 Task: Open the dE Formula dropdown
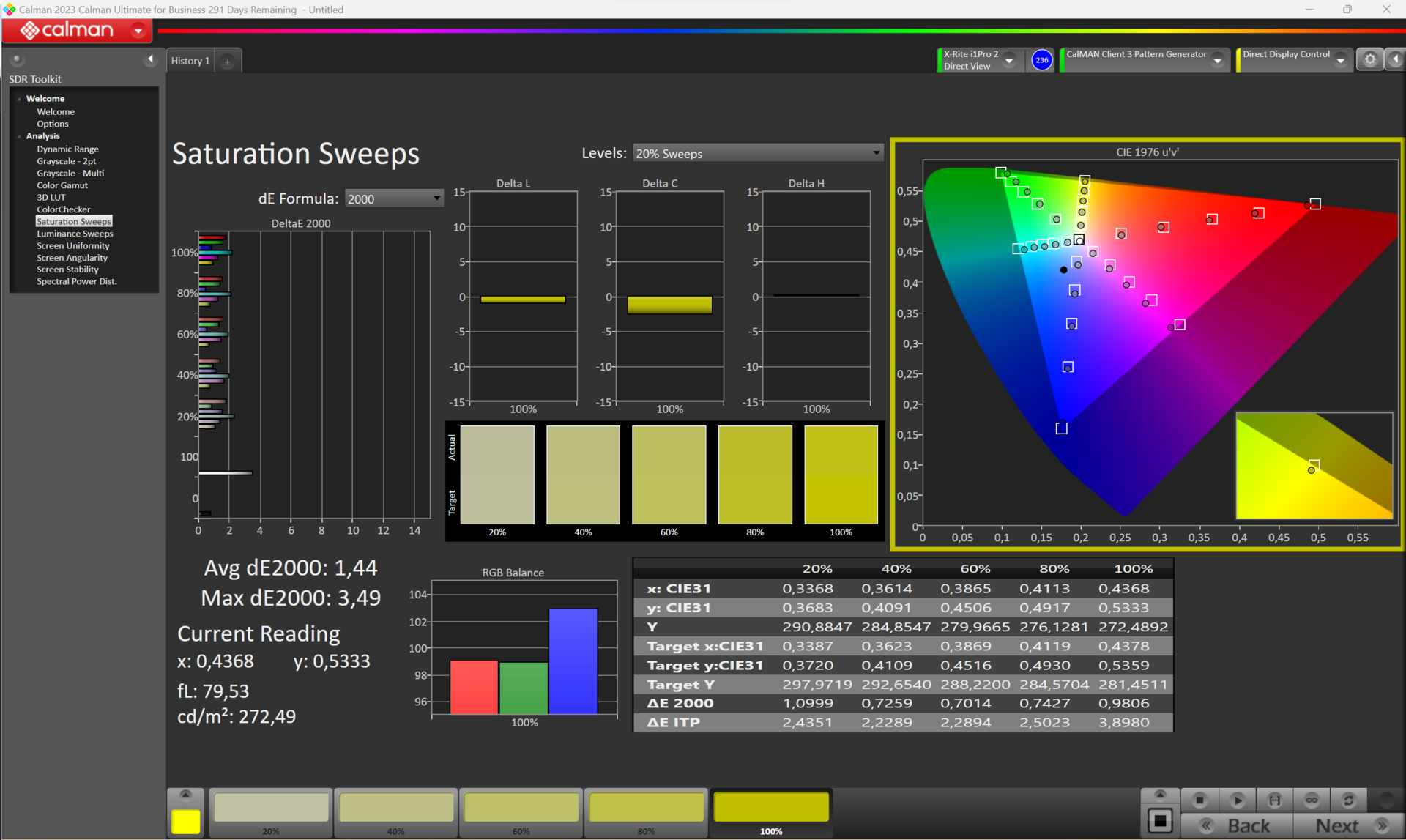393,198
